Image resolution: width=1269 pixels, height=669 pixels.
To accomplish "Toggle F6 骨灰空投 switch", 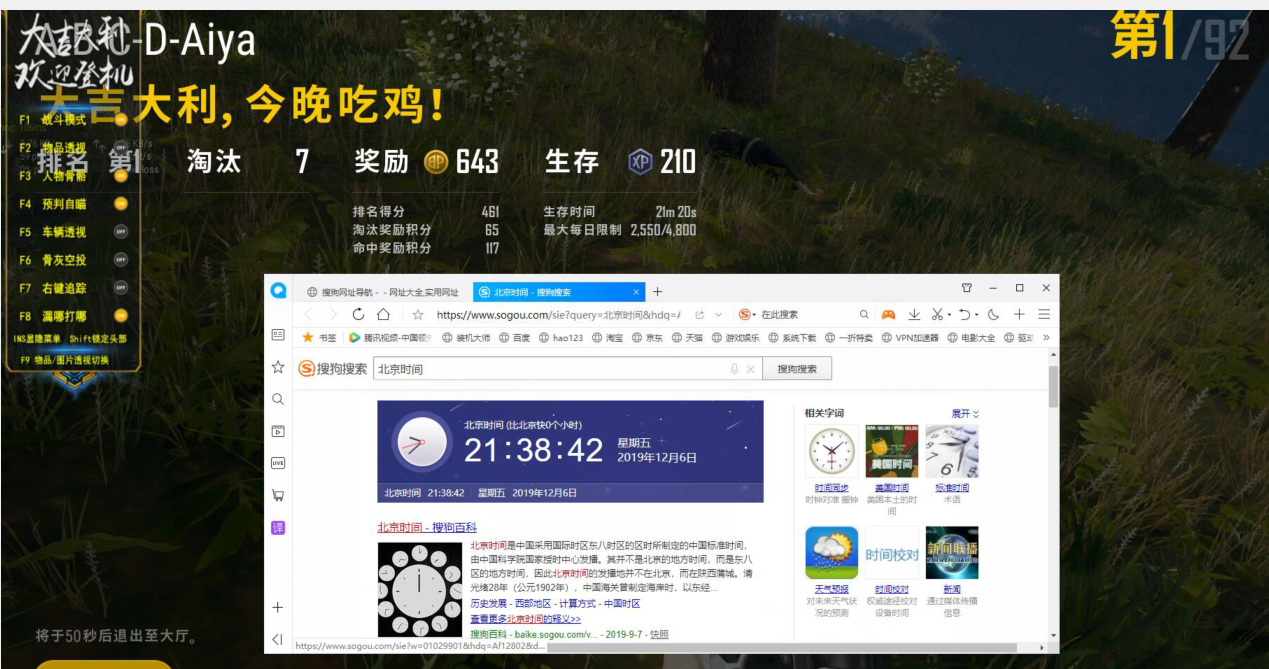I will [x=120, y=259].
